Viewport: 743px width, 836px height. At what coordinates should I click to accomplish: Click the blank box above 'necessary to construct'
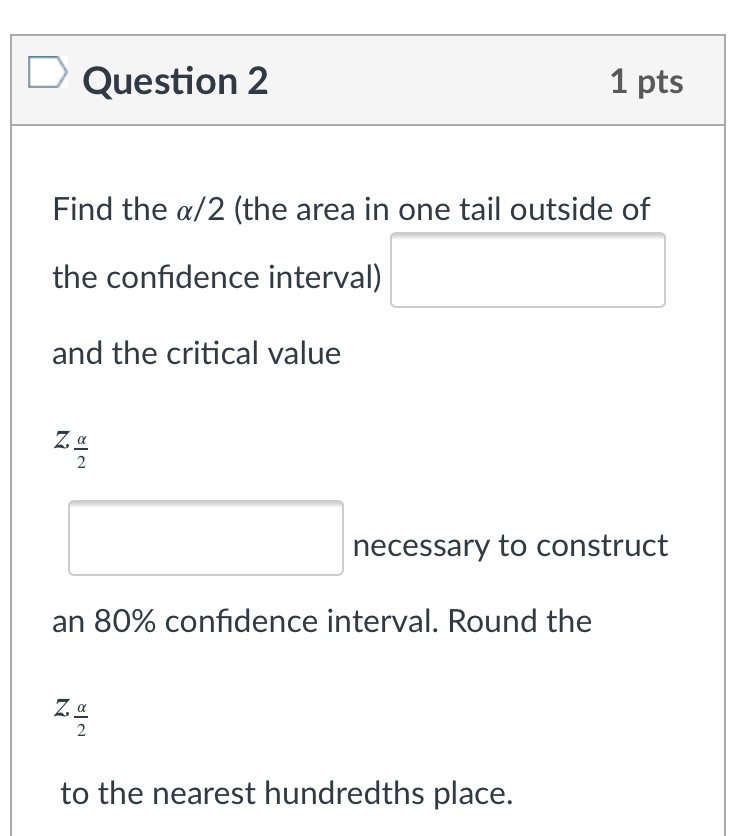coord(205,538)
